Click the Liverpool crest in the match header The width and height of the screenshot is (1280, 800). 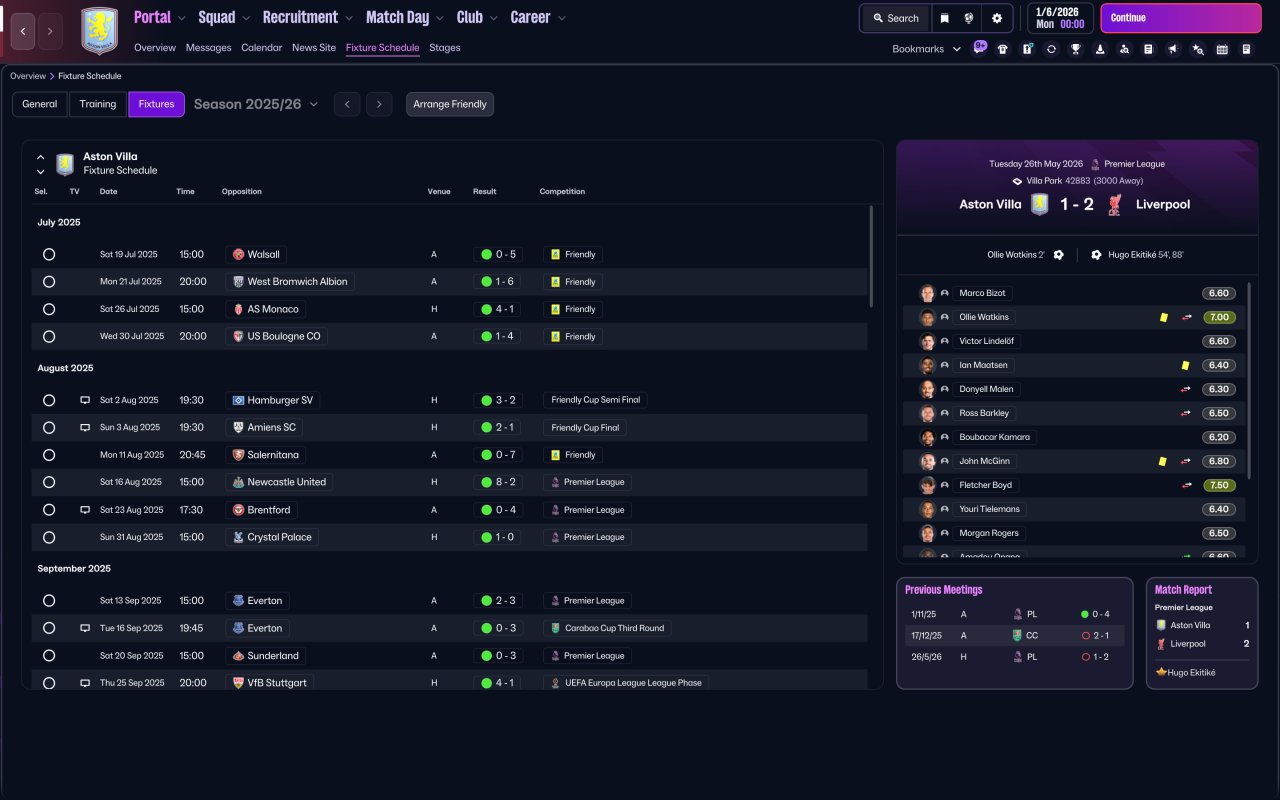(1115, 204)
